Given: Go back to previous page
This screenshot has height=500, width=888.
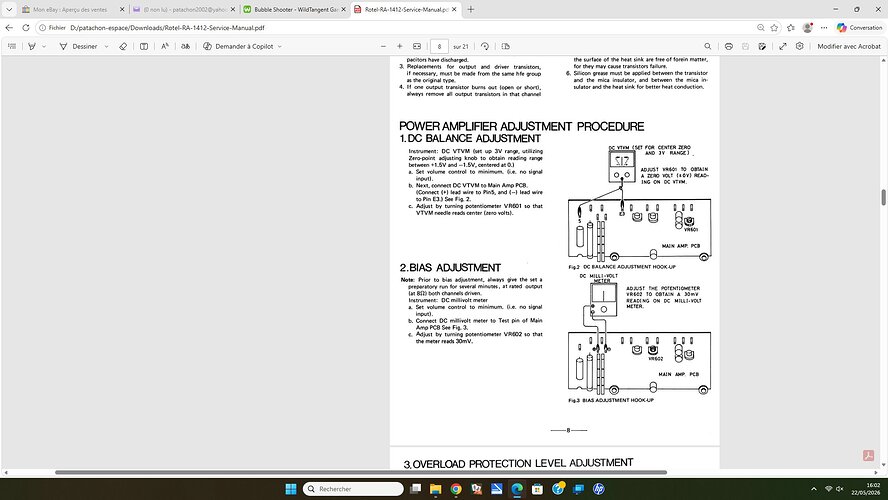Looking at the screenshot, I should click(x=9, y=27).
